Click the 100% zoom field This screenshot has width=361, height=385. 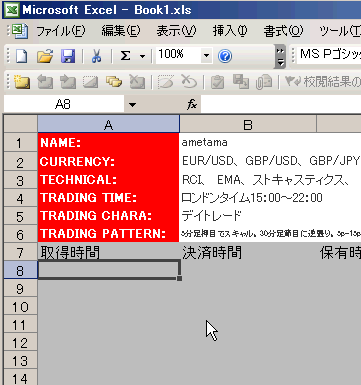point(178,55)
